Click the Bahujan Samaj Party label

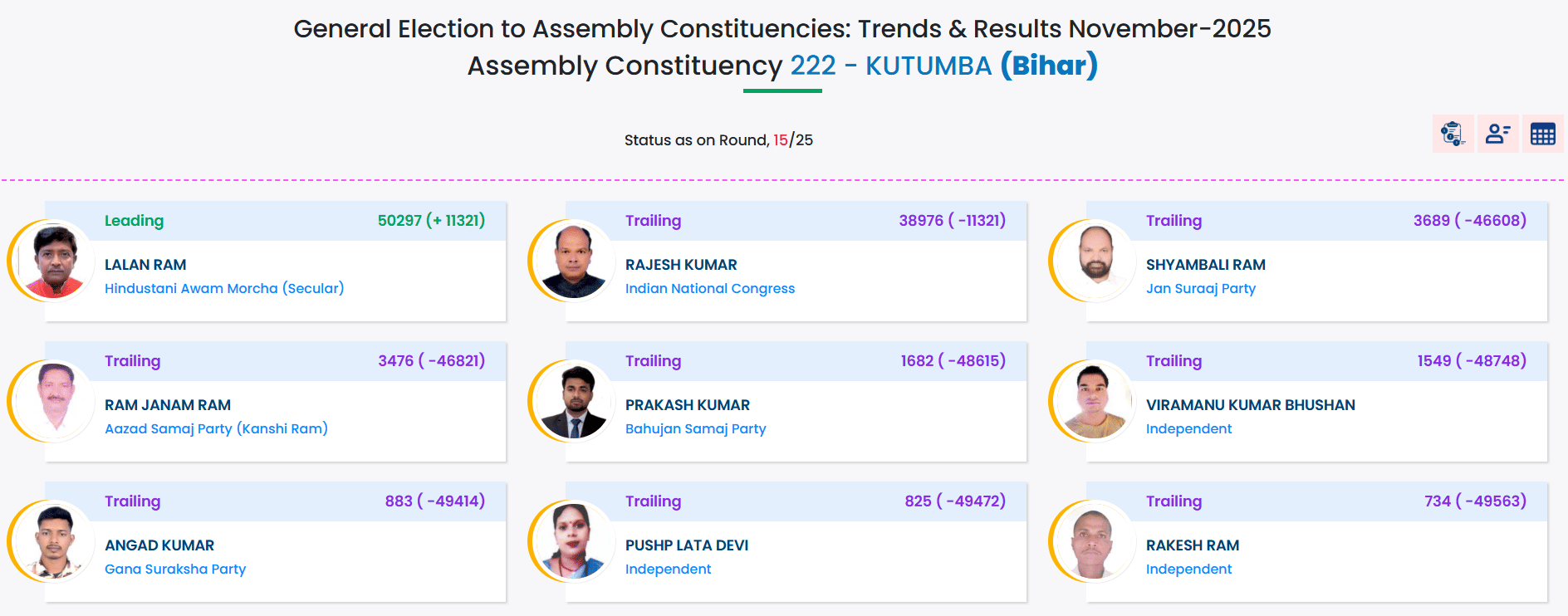tap(695, 428)
